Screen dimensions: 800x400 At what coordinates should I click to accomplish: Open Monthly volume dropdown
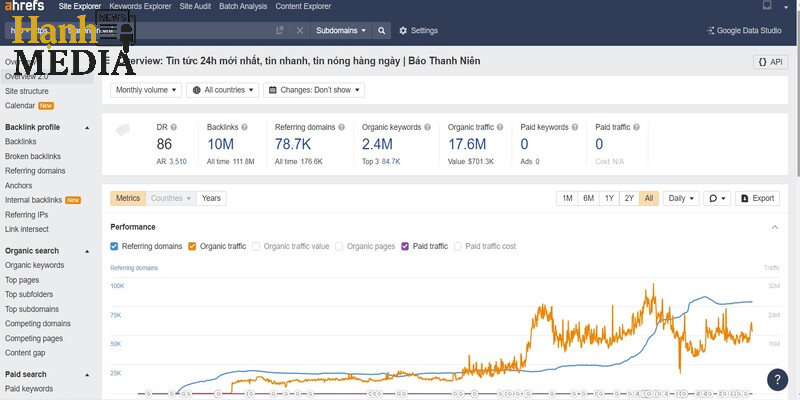[x=146, y=90]
